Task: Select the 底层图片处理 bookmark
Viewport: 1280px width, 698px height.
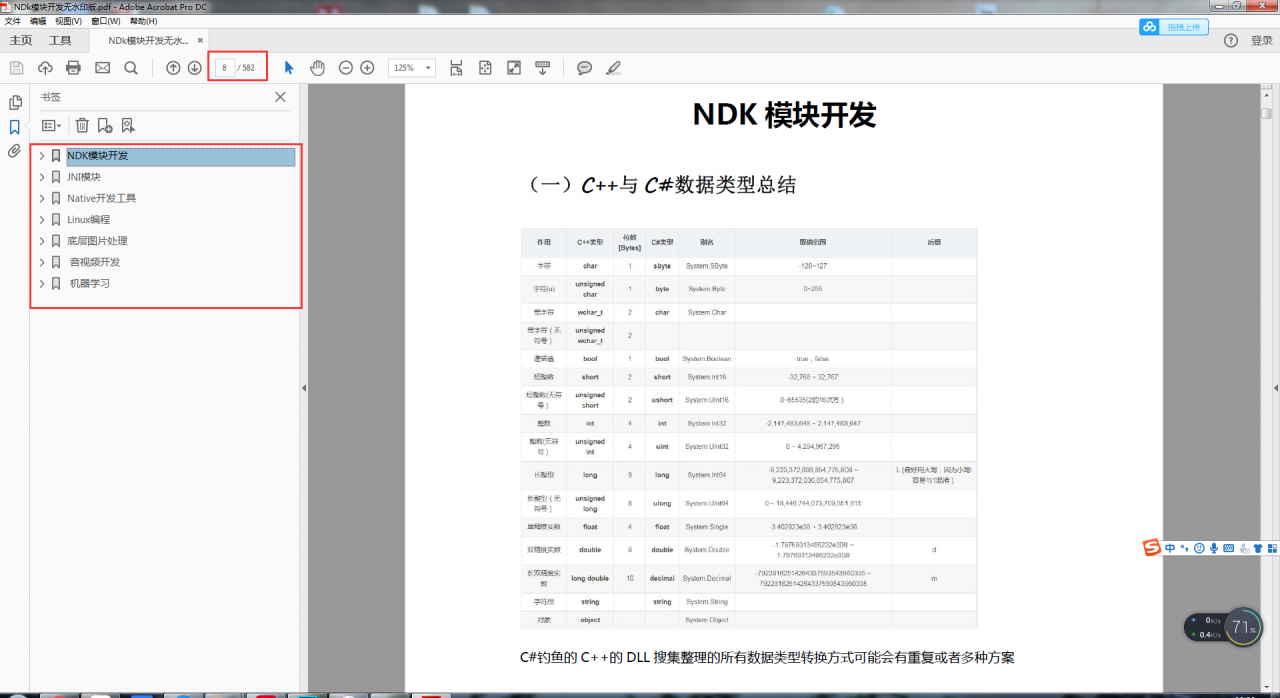Action: (x=97, y=241)
